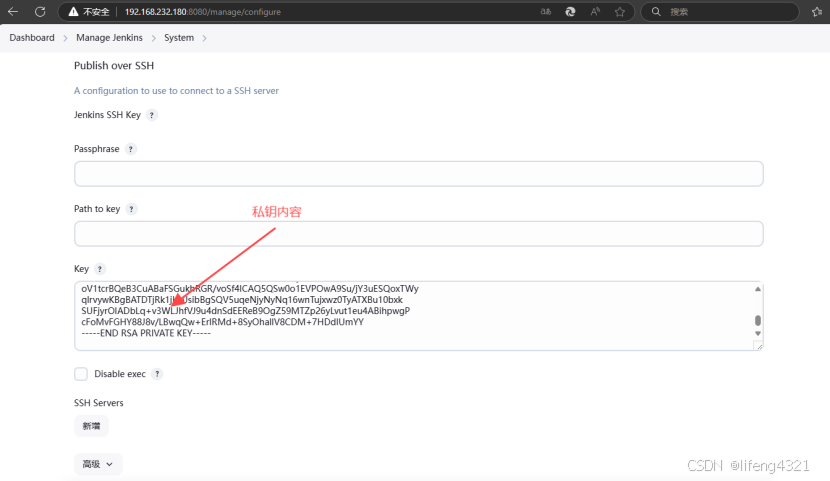Open favorites list icon at top right

[817, 11]
